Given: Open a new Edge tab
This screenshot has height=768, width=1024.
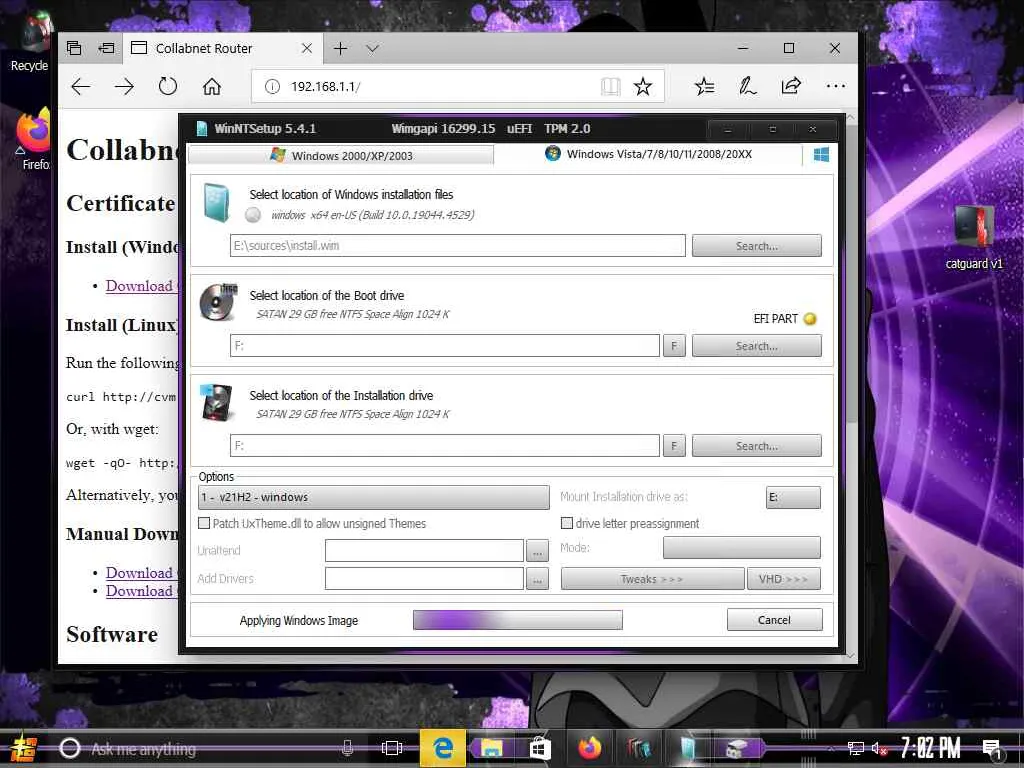Looking at the screenshot, I should coord(340,48).
